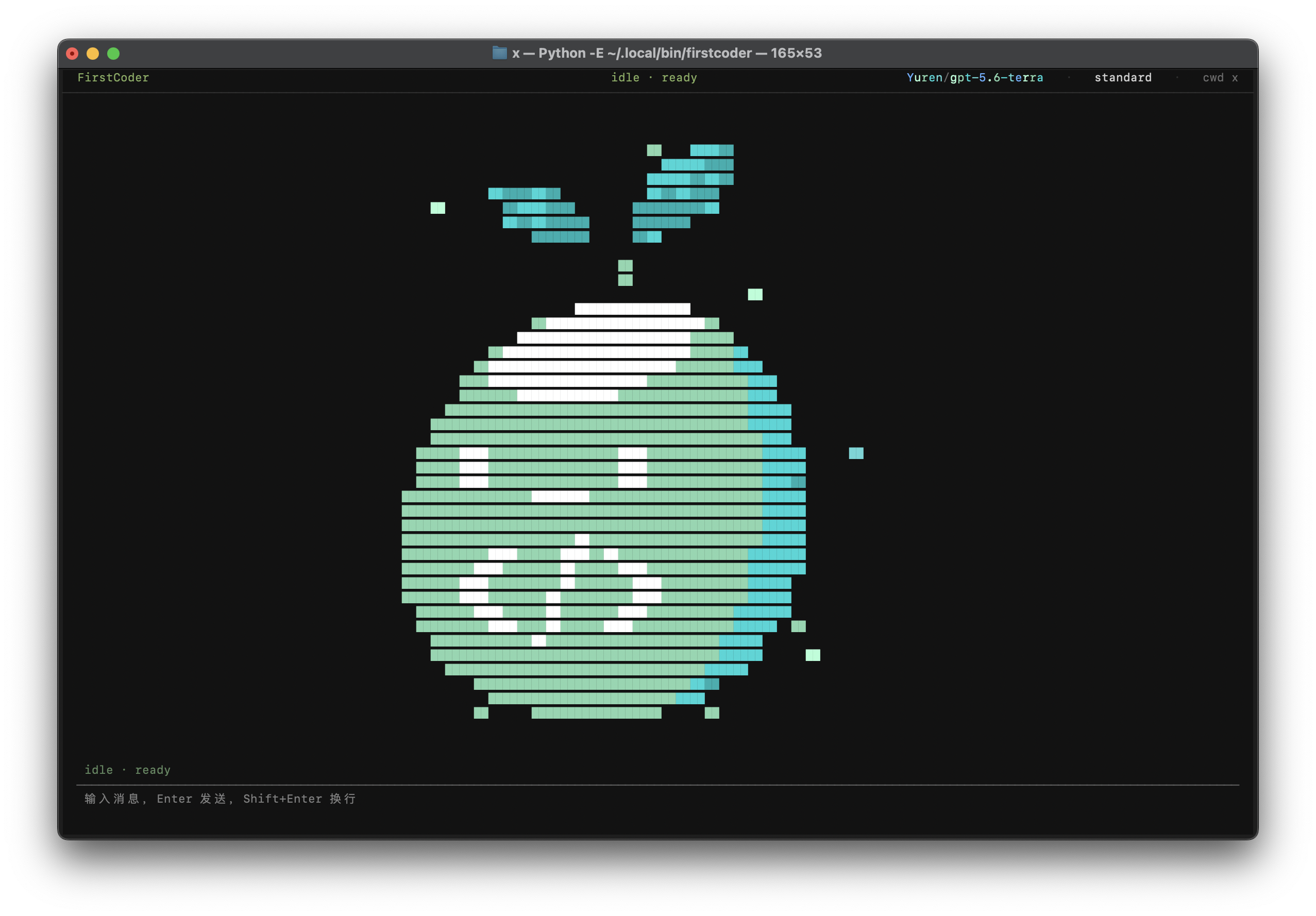Viewport: 1316px width, 916px height.
Task: Minimize the terminal window with yellow button
Action: [93, 53]
